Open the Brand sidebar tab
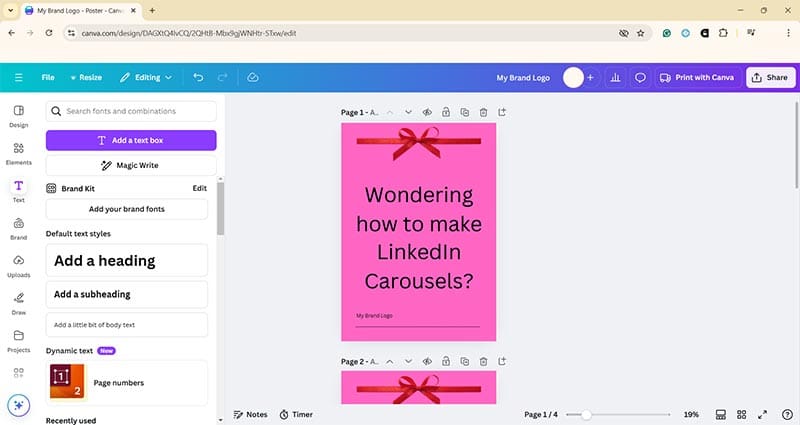This screenshot has height=425, width=800. tap(18, 229)
